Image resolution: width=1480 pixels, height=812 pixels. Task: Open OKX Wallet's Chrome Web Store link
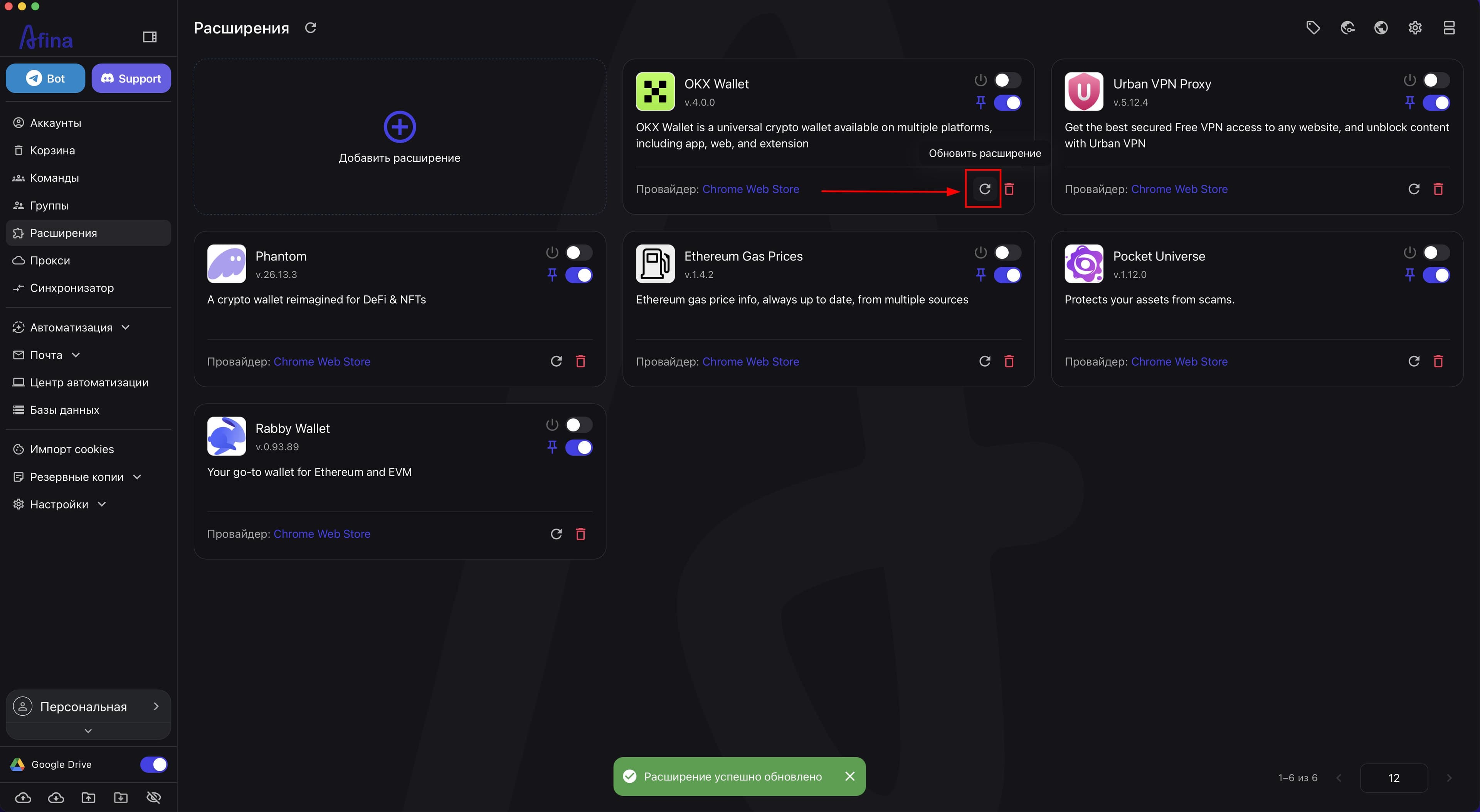tap(750, 189)
